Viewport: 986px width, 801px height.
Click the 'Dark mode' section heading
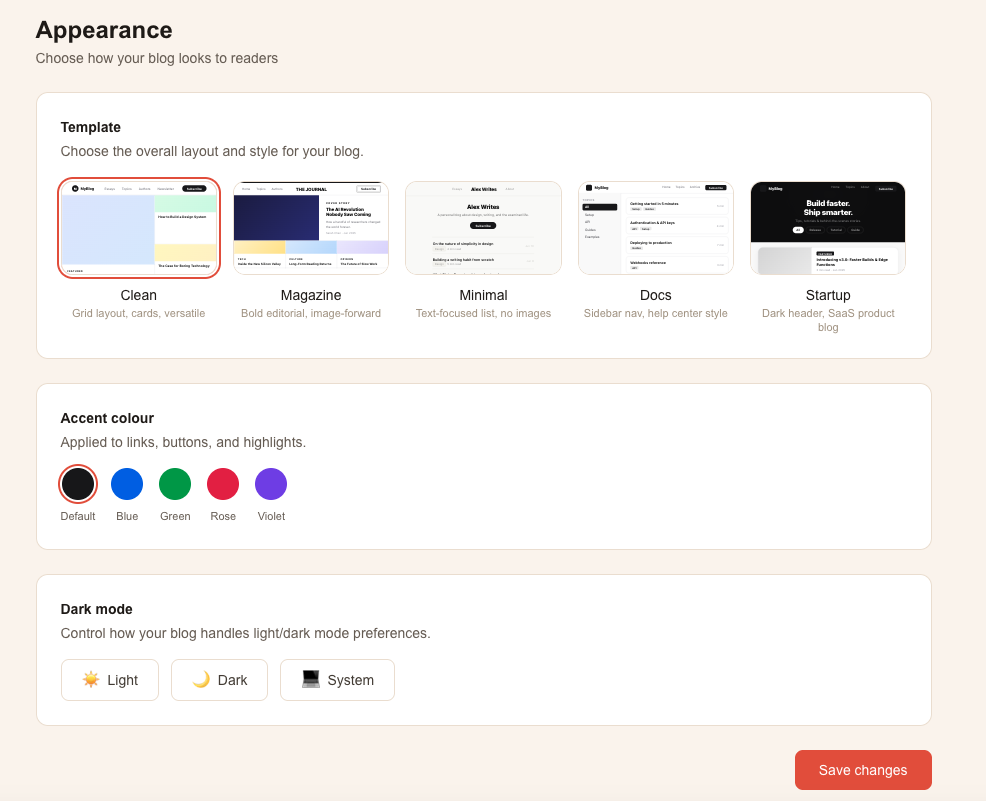(x=97, y=609)
